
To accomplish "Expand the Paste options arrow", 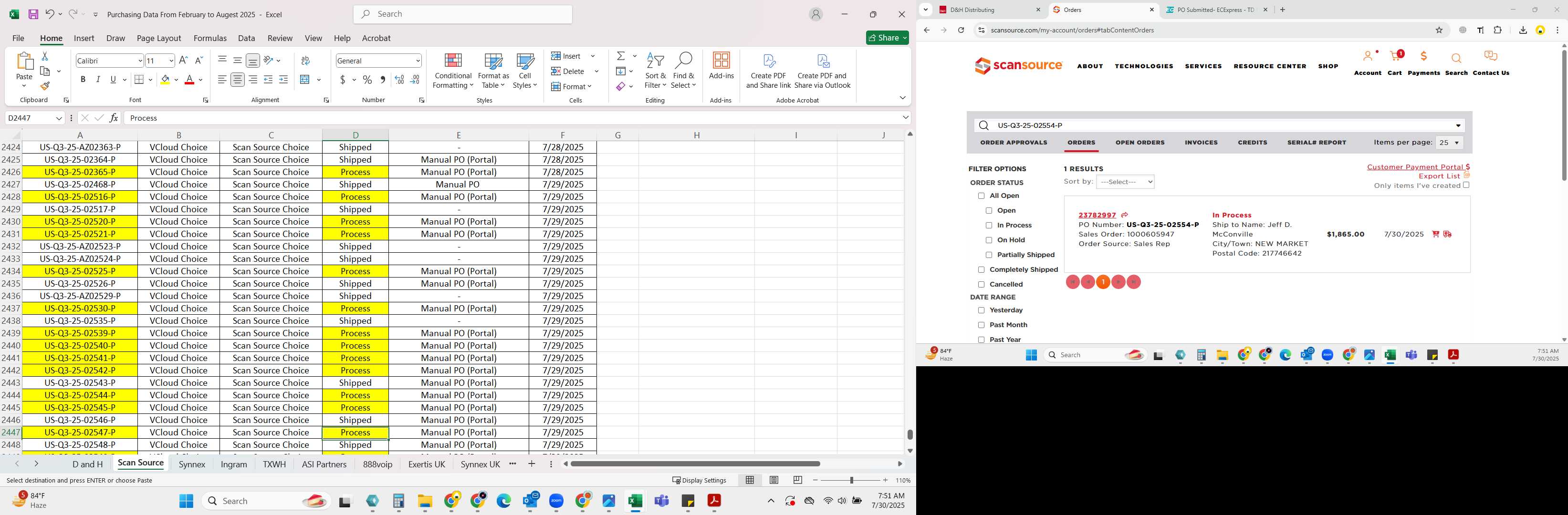I will click(x=24, y=86).
